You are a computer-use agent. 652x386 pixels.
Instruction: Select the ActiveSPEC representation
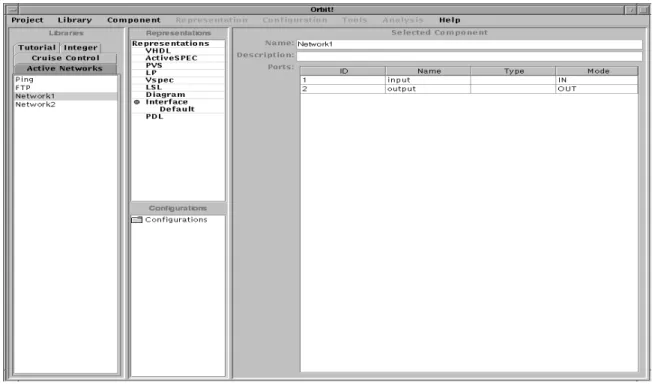pyautogui.click(x=171, y=58)
